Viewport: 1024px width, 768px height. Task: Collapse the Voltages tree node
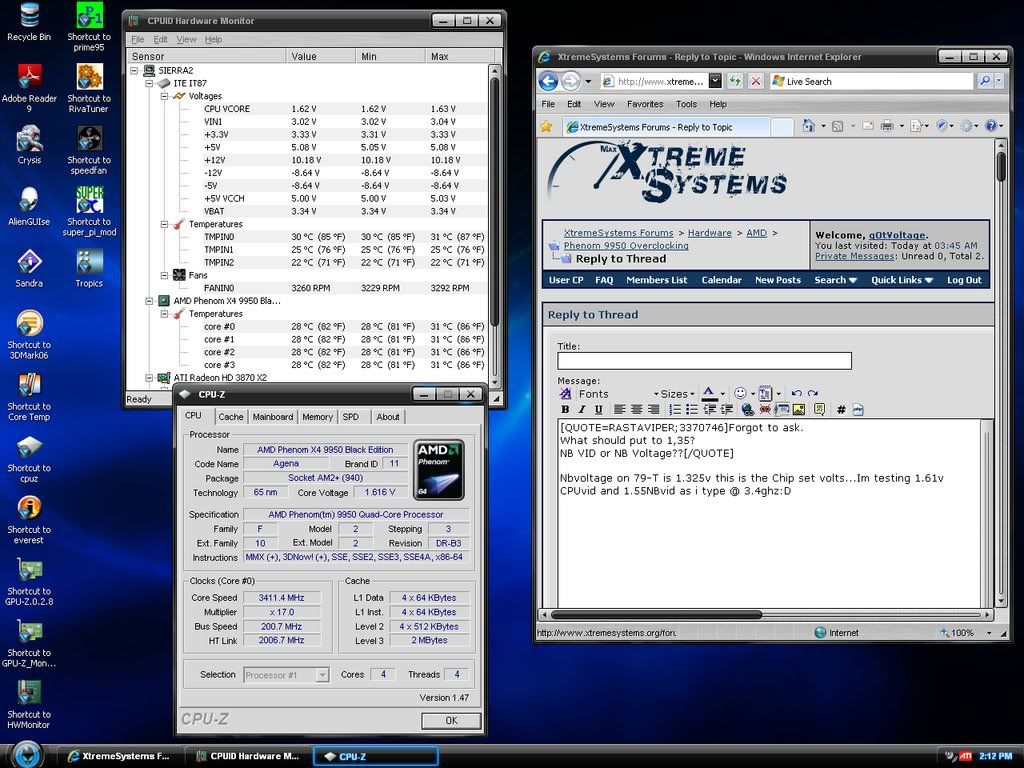tap(165, 96)
